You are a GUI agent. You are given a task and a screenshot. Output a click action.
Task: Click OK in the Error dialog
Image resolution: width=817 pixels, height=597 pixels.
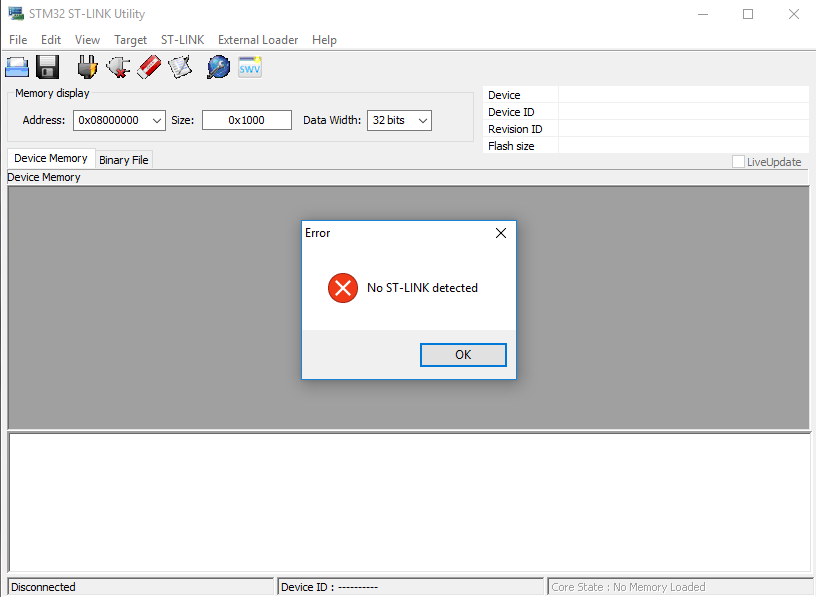pyautogui.click(x=463, y=355)
